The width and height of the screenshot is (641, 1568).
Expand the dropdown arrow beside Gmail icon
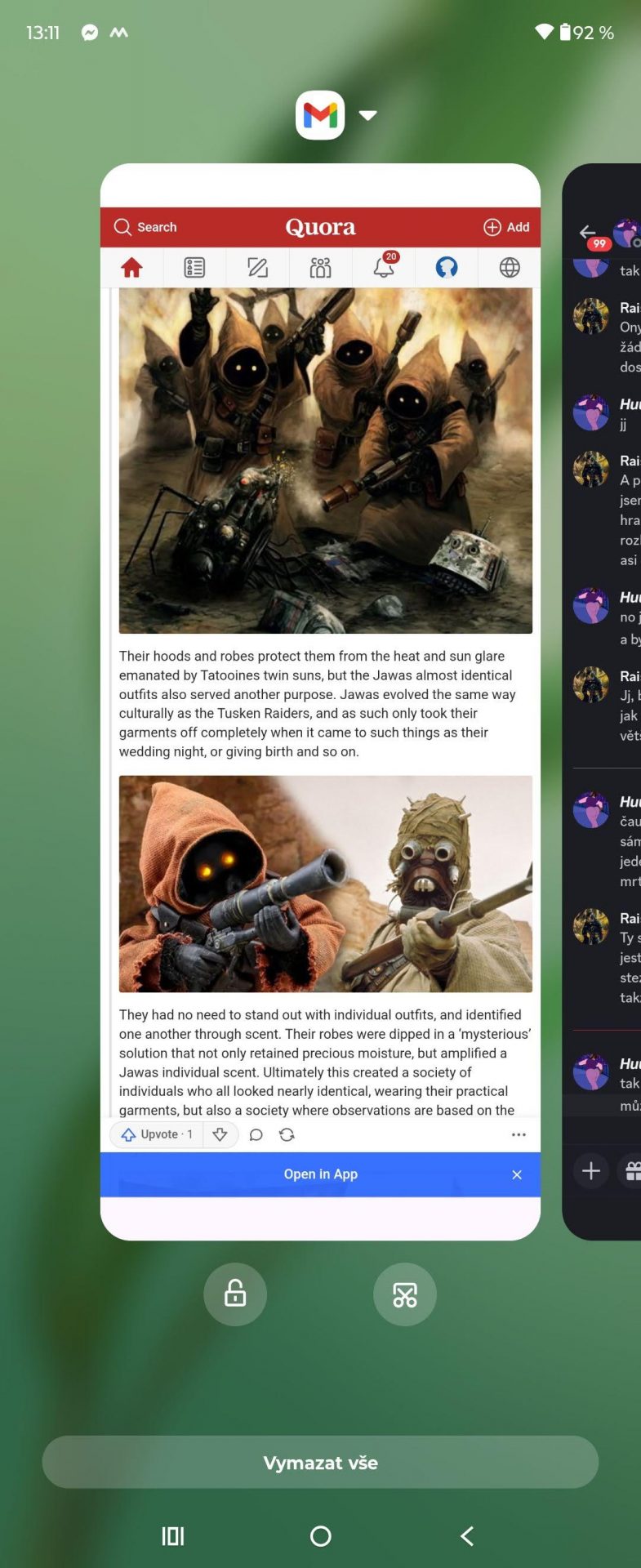coord(368,115)
